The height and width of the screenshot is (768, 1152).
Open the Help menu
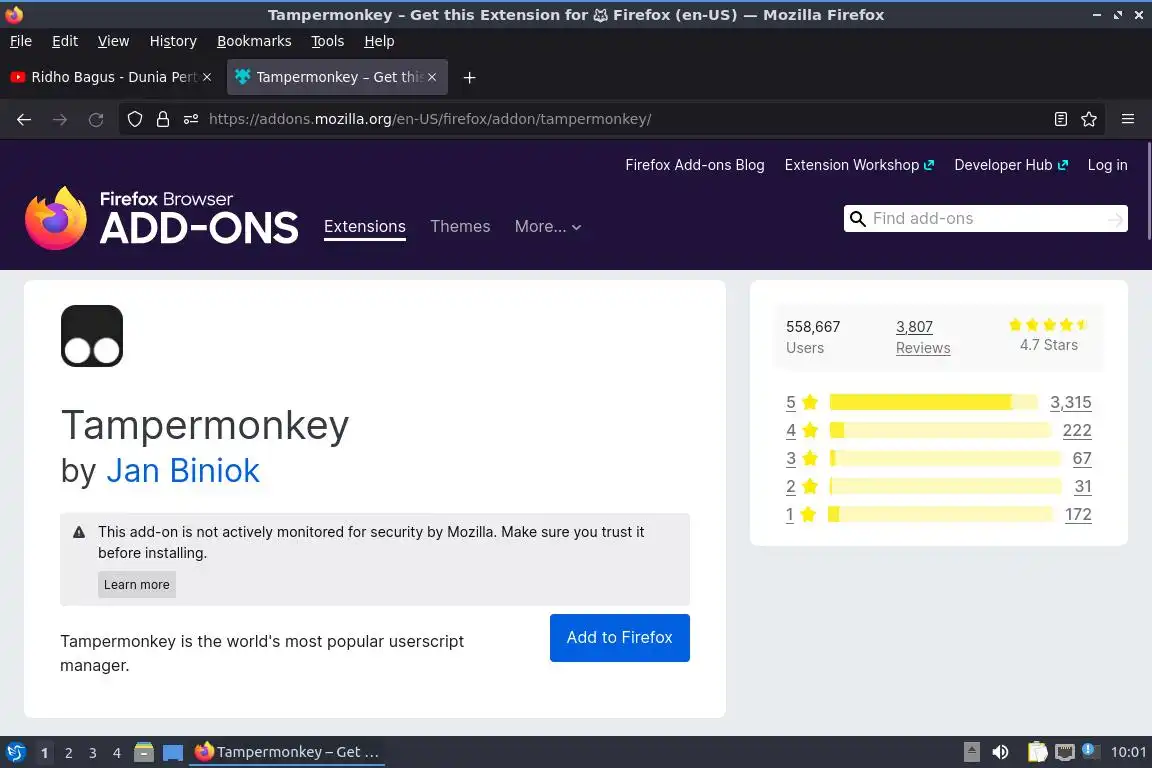(379, 41)
